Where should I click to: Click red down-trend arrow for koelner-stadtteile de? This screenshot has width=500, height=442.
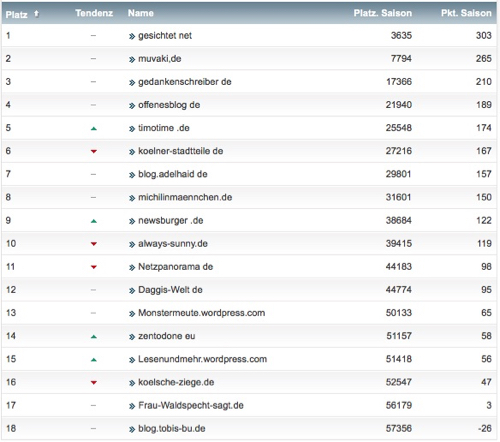click(x=94, y=152)
